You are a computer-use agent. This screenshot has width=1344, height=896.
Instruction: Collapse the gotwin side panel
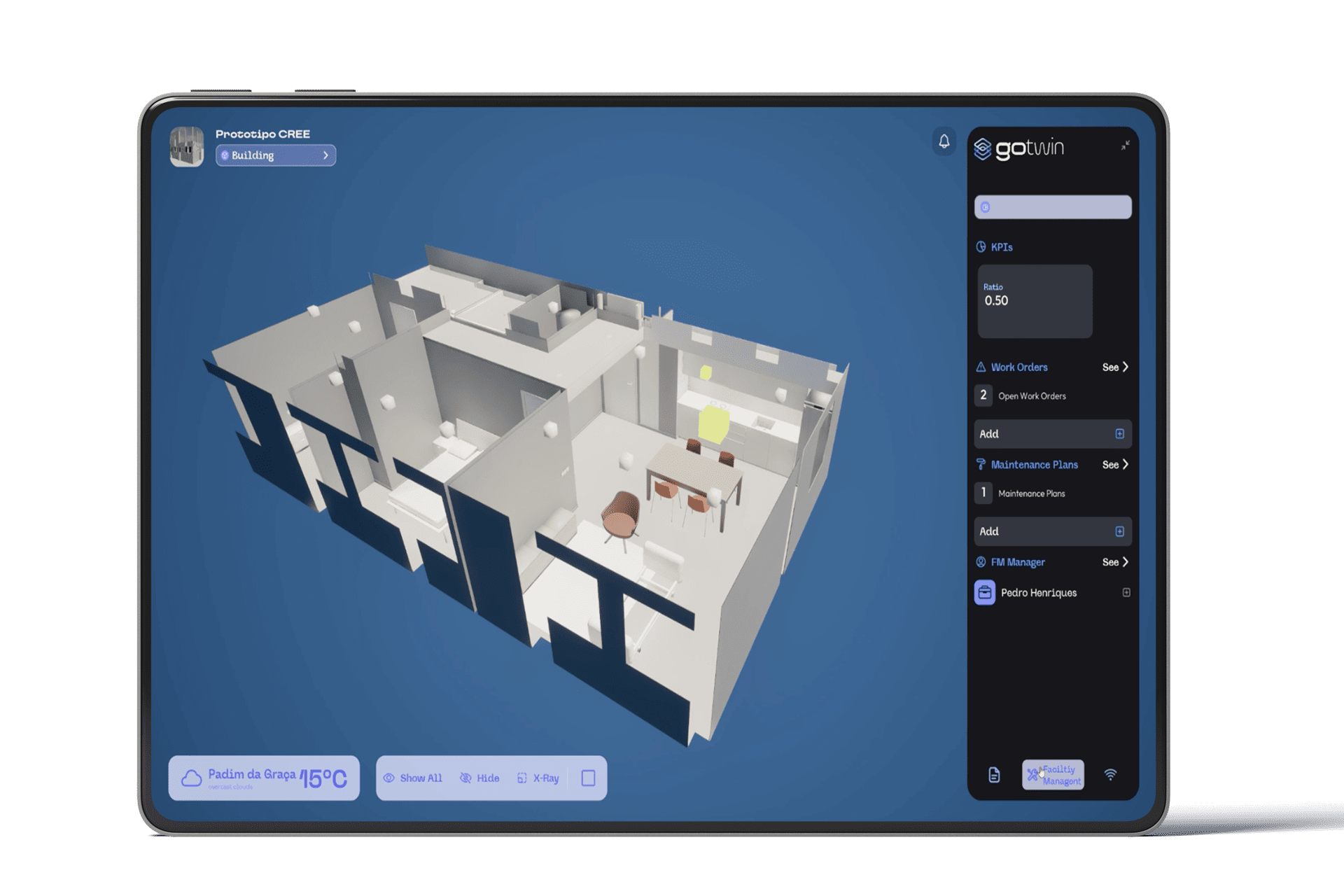(x=1125, y=146)
